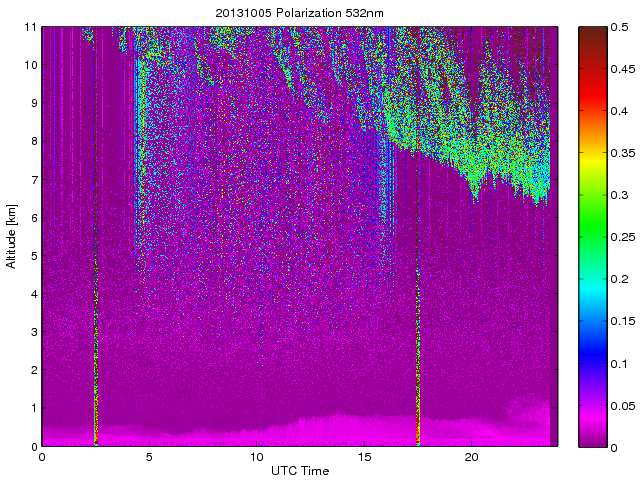Image resolution: width=640 pixels, height=480 pixels.
Task: Click the 'Altitude [km]' y-axis label
Action: coord(11,237)
